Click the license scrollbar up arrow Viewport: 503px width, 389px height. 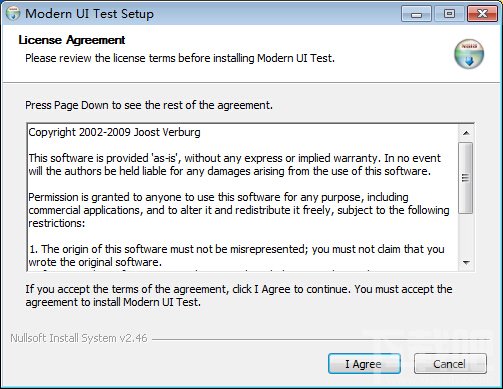coord(466,133)
